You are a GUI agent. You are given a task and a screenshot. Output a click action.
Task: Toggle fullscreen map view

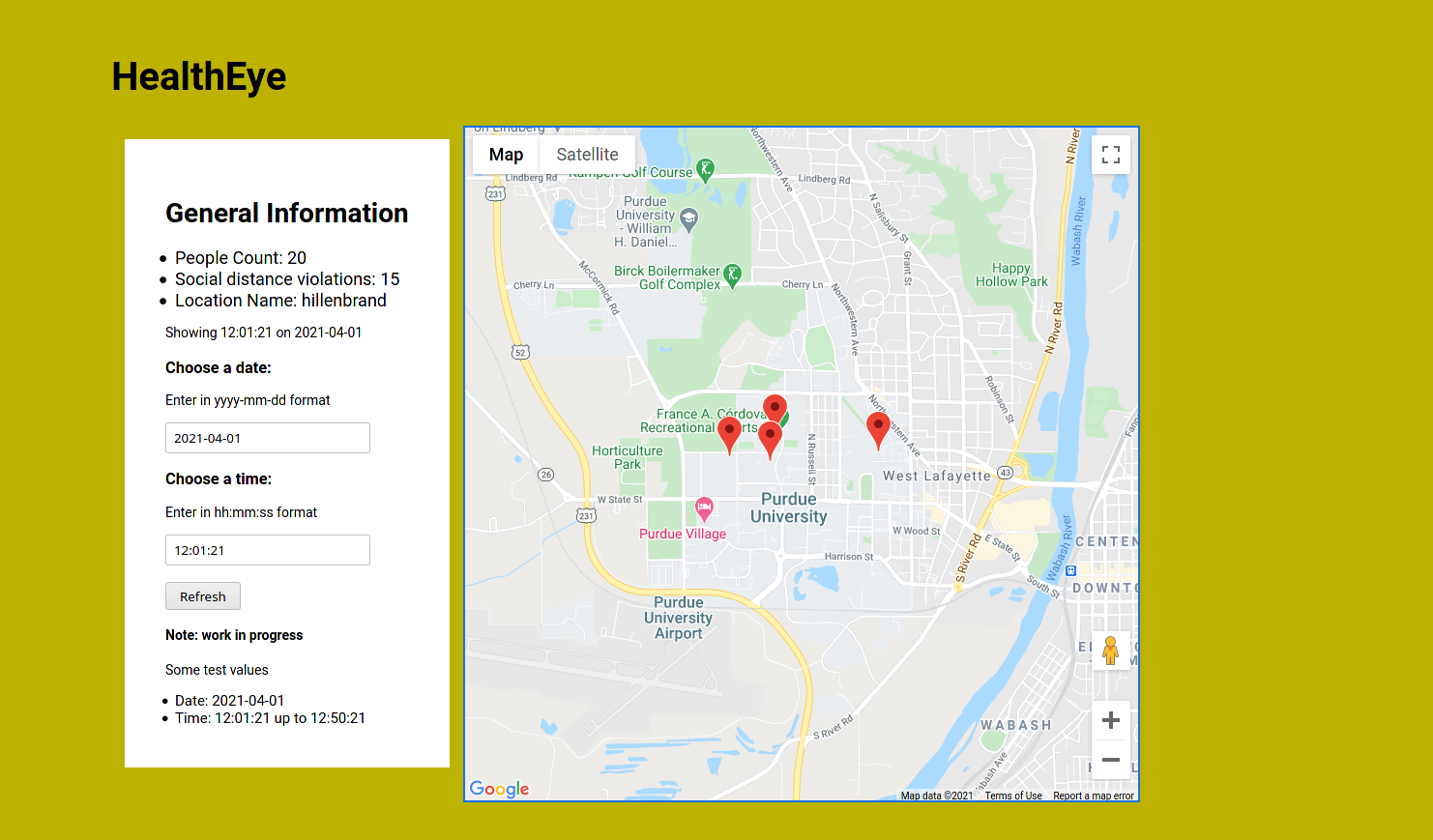pyautogui.click(x=1111, y=155)
